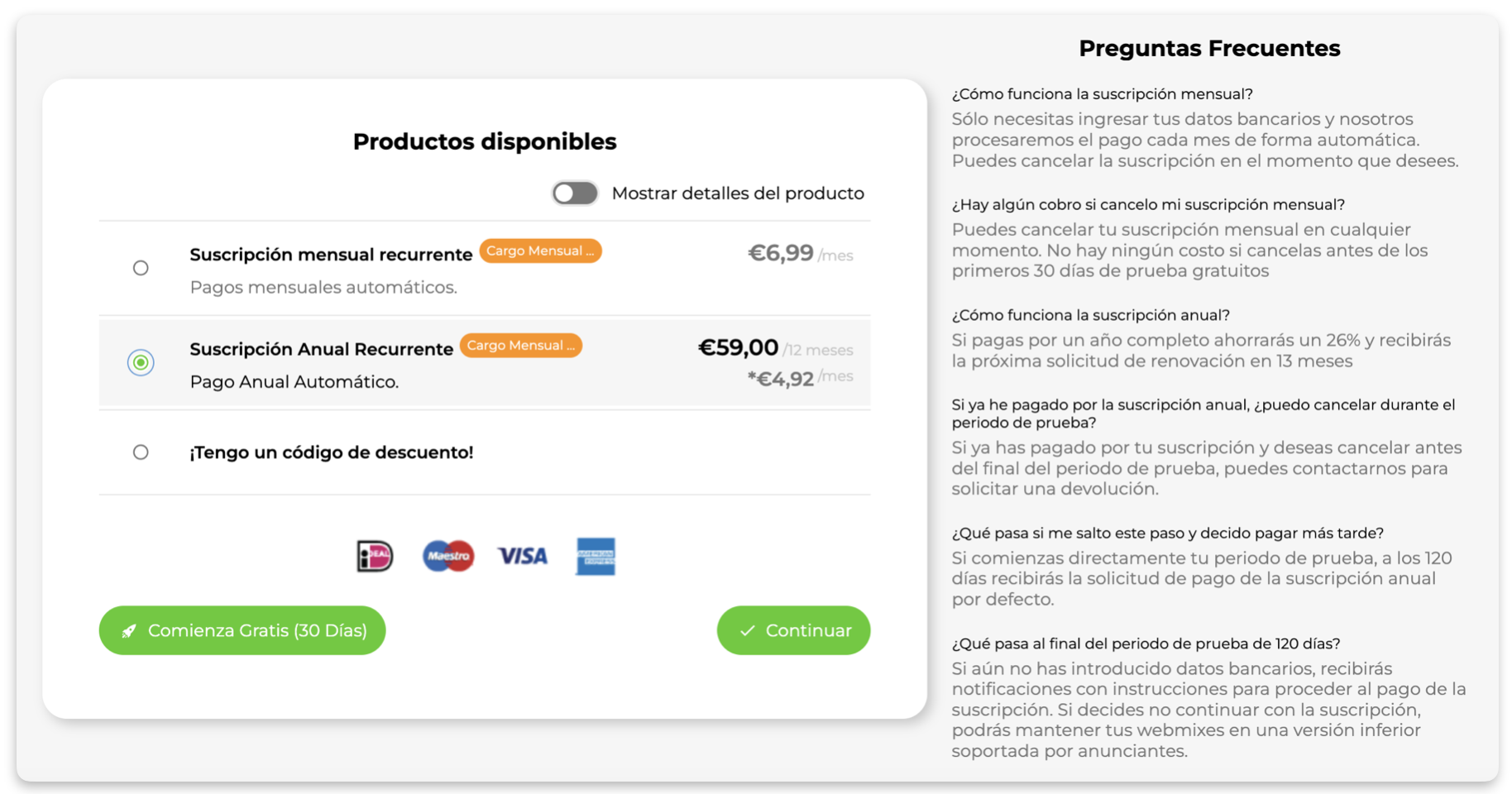Click the Maestro payment logo
Image resolution: width=1512 pixels, height=794 pixels.
coord(448,557)
